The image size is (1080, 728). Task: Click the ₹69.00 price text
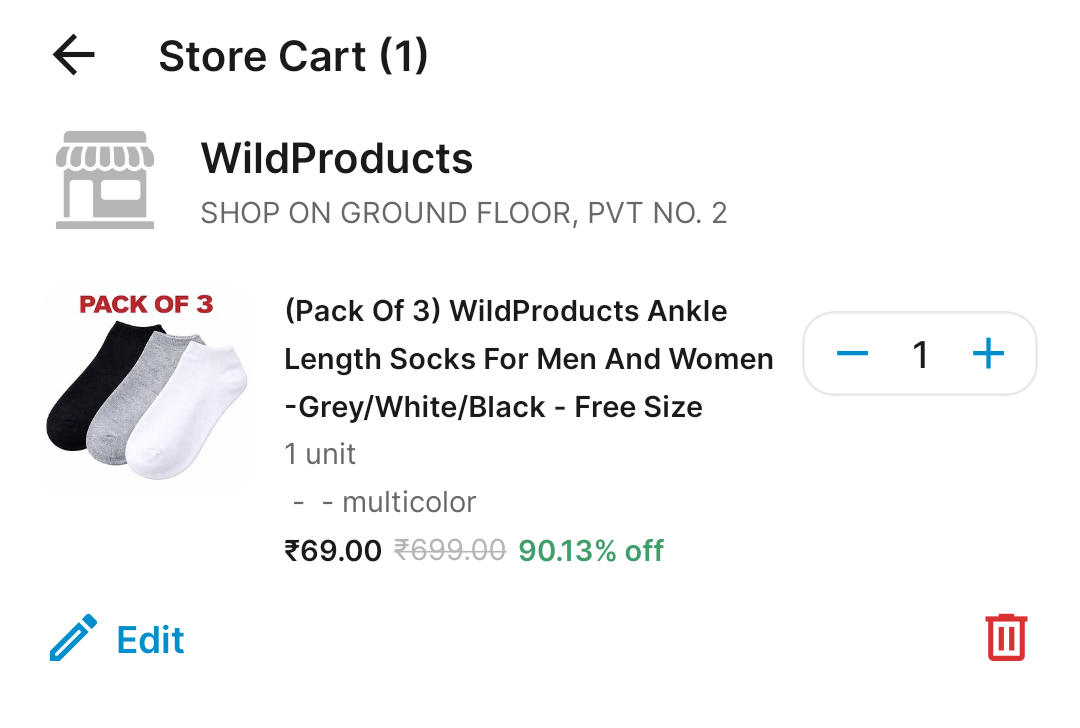tap(332, 550)
